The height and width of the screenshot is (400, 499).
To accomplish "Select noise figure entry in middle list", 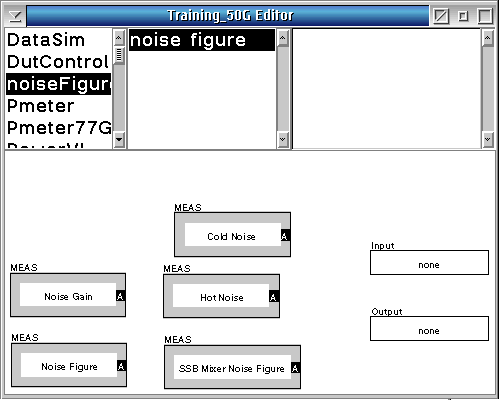I will pos(202,40).
